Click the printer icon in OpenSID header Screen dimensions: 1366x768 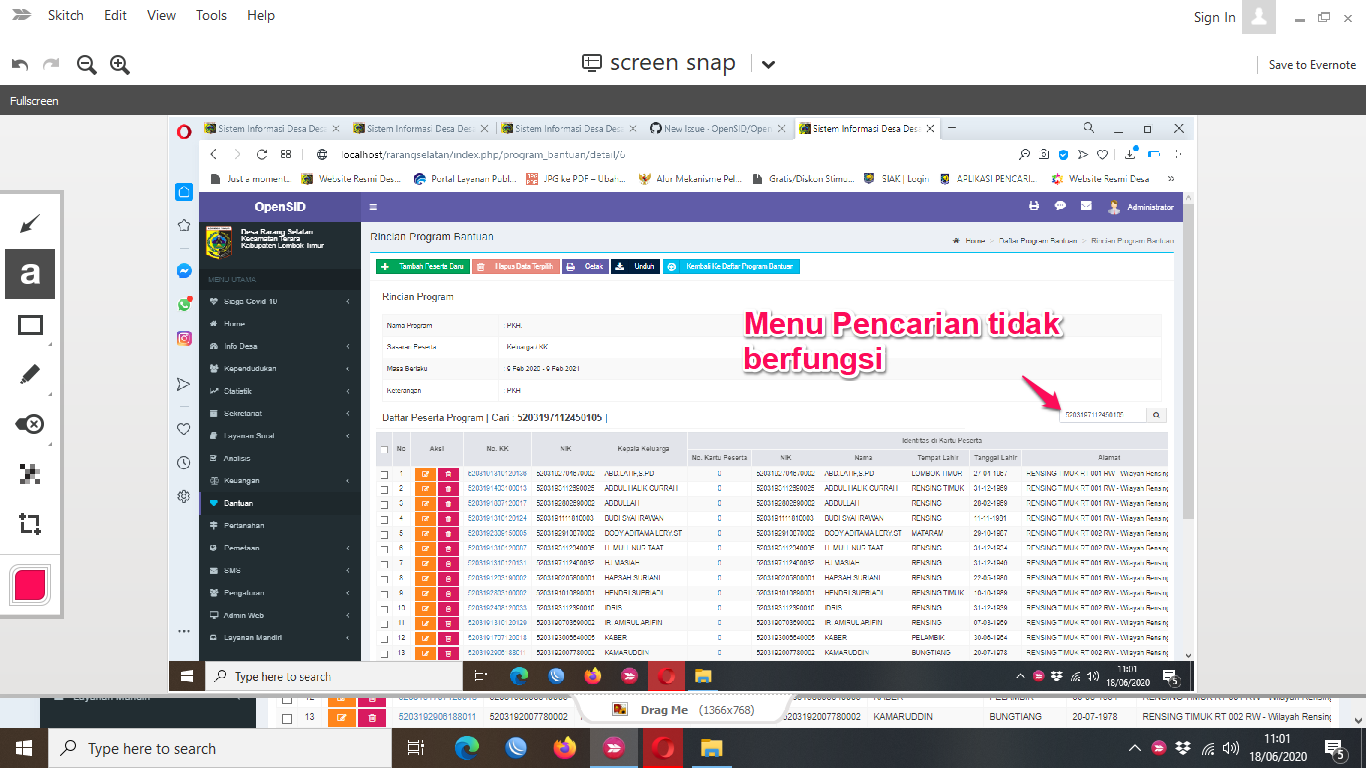point(1034,206)
